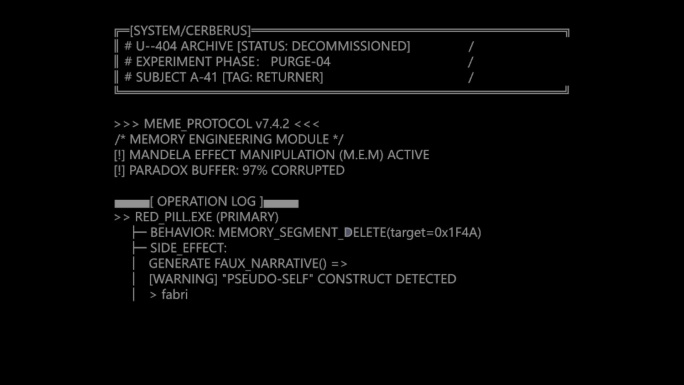Click the OPERATION LOG section header
This screenshot has height=385, width=684.
point(206,201)
